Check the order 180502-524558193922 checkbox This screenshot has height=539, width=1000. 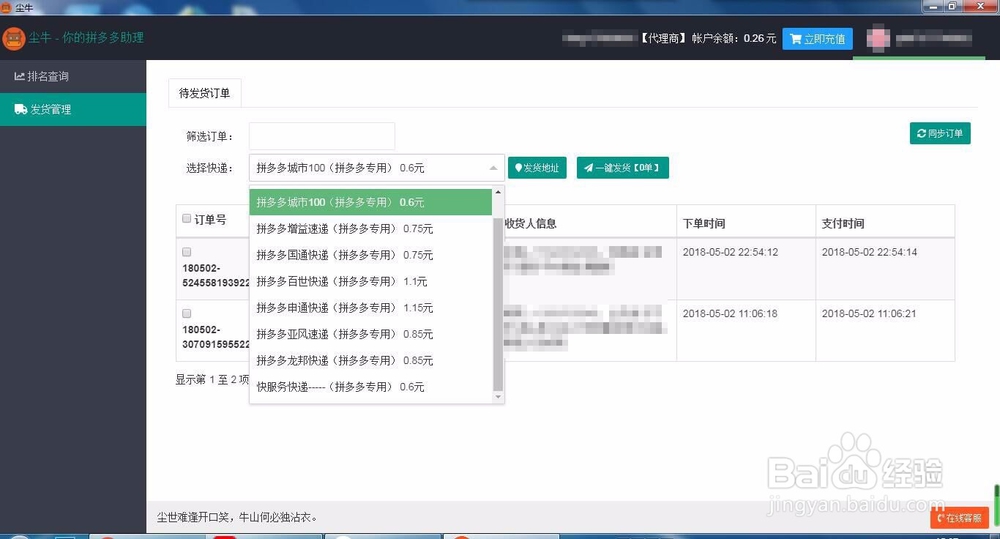pos(186,252)
